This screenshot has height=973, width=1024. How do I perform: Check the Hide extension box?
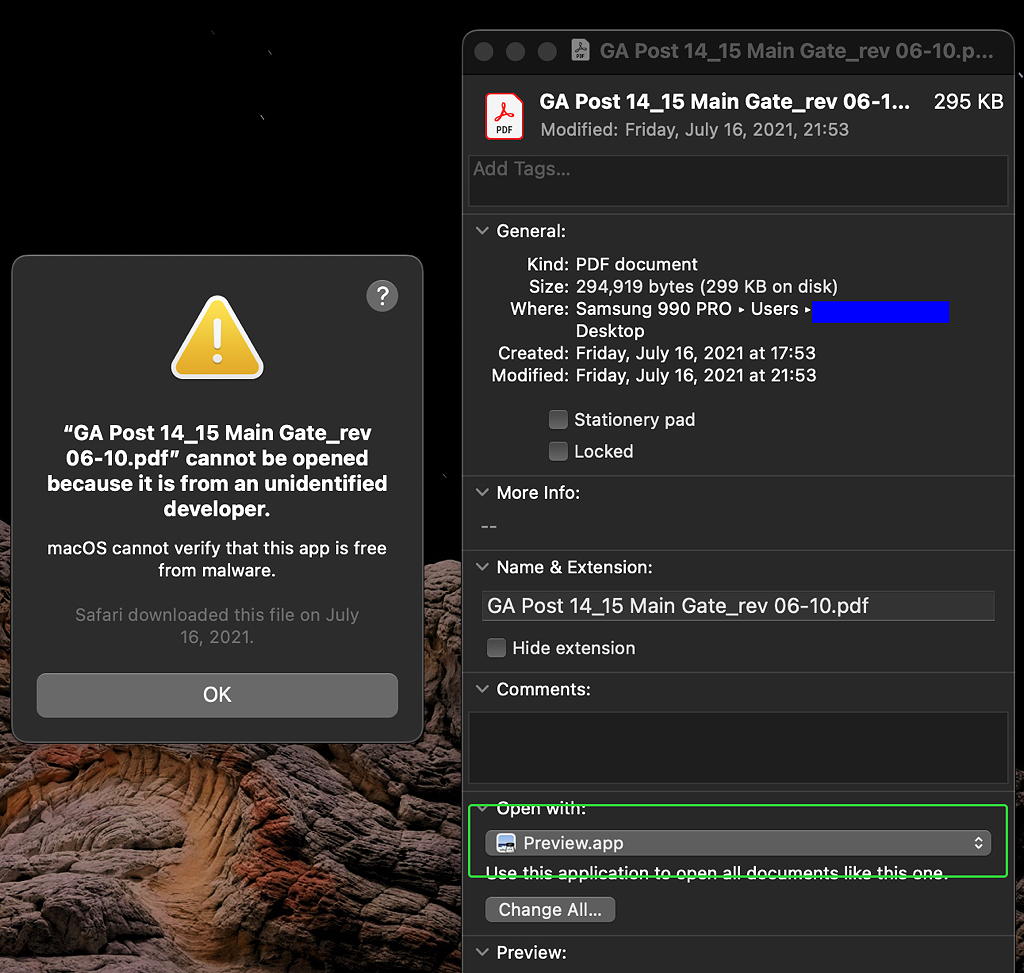(496, 648)
